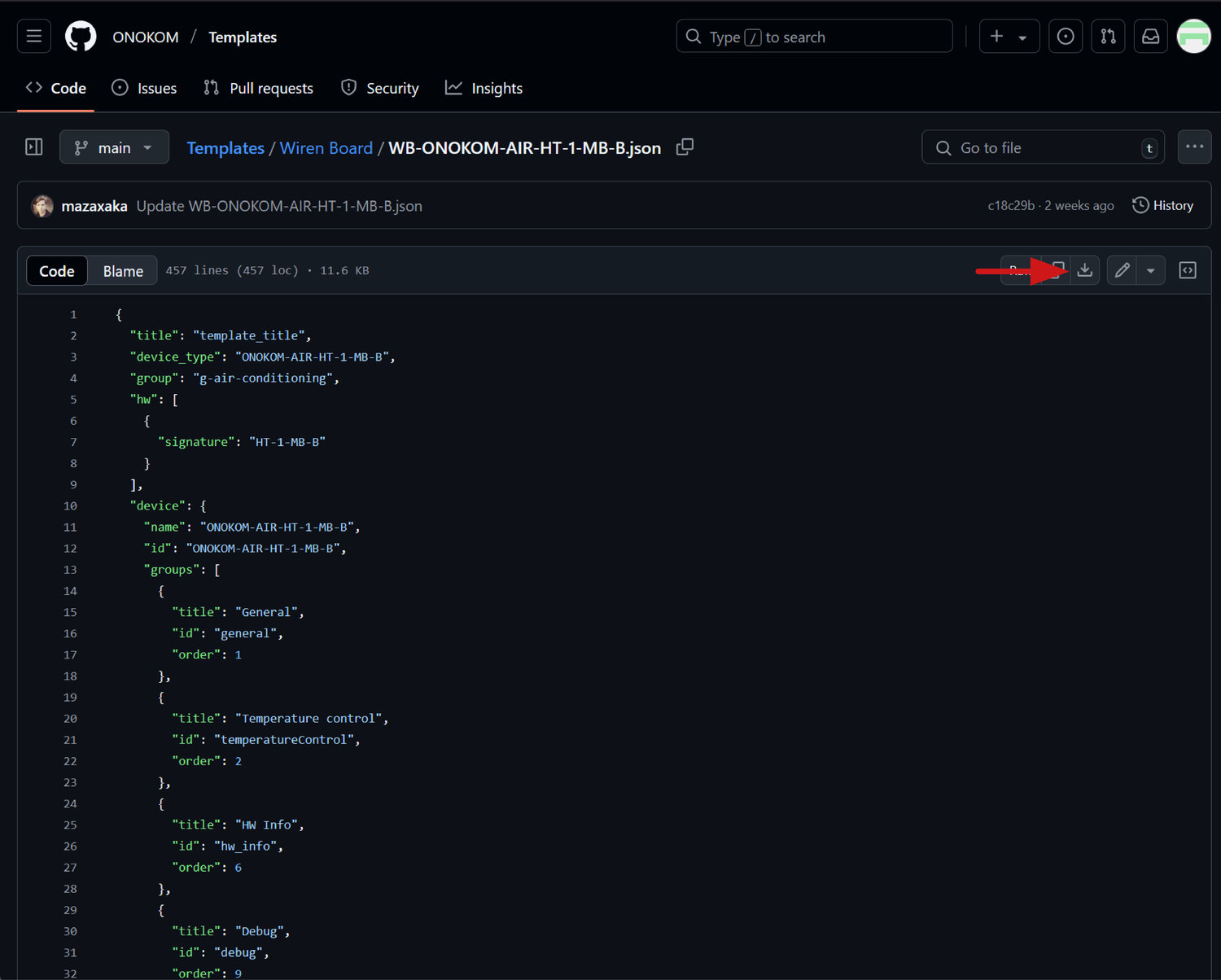The width and height of the screenshot is (1221, 980).
Task: Click the "template_title" value on line 2
Action: tap(249, 335)
